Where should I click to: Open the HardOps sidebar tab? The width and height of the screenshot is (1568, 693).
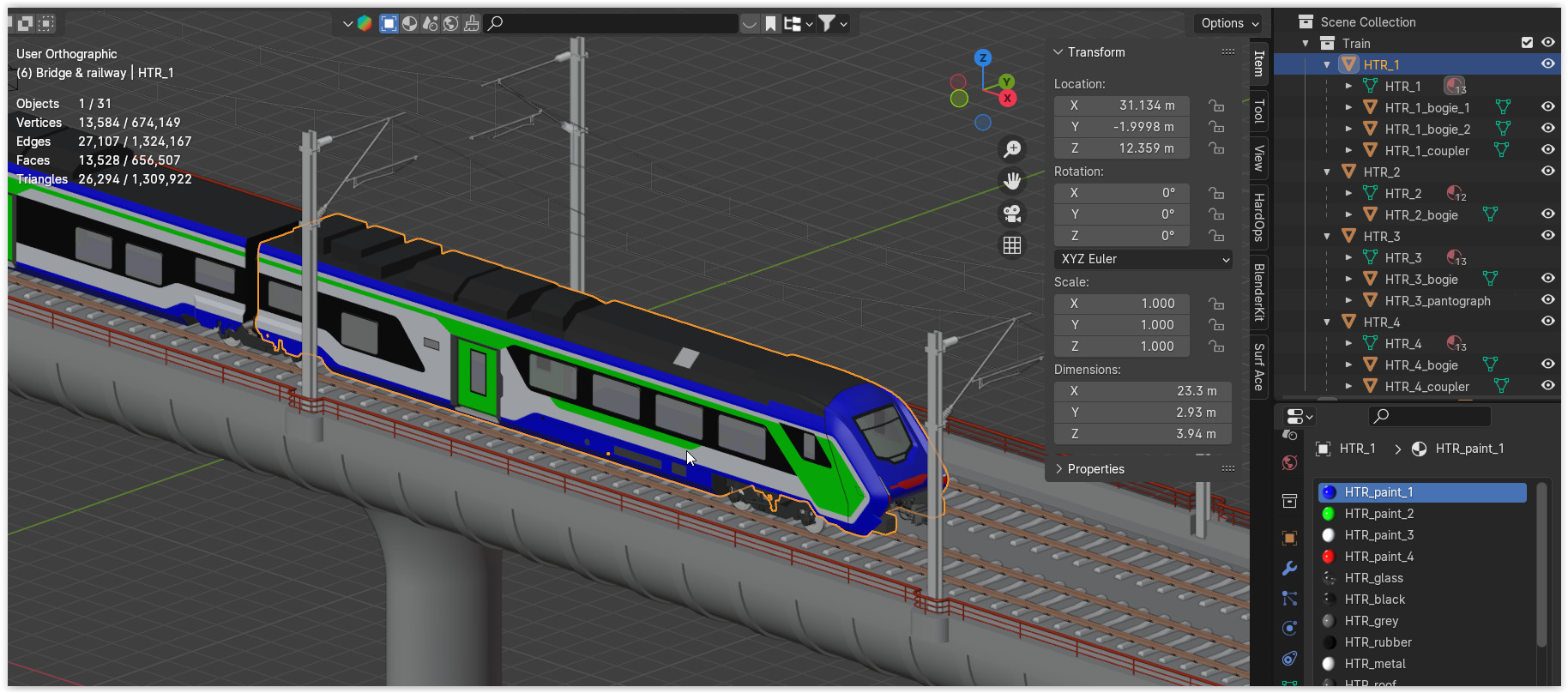click(1258, 217)
